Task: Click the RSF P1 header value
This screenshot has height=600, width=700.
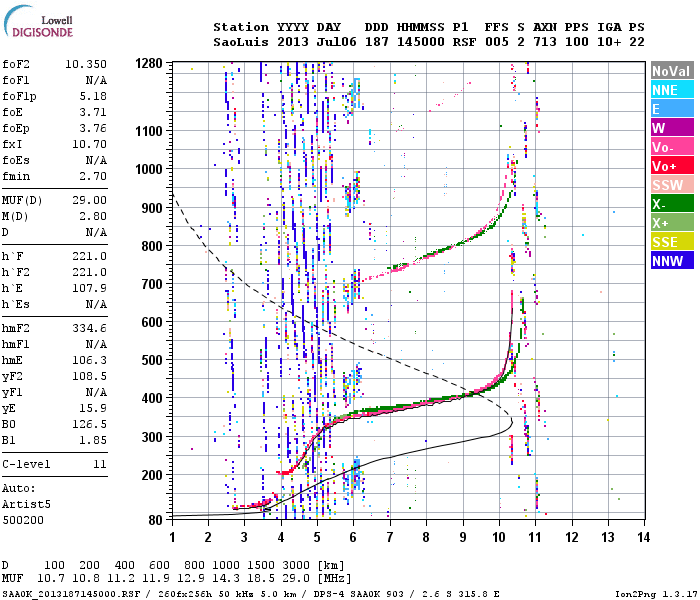Action: (464, 42)
